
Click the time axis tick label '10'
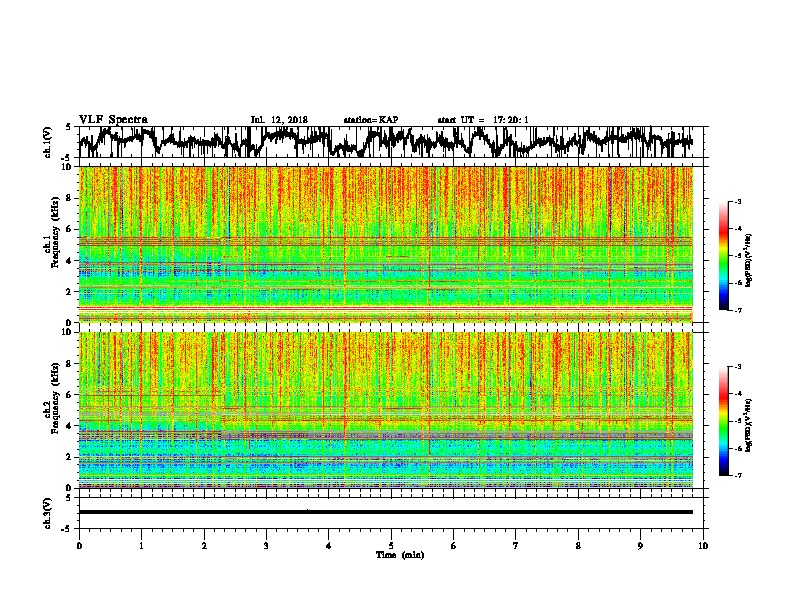pyautogui.click(x=703, y=546)
